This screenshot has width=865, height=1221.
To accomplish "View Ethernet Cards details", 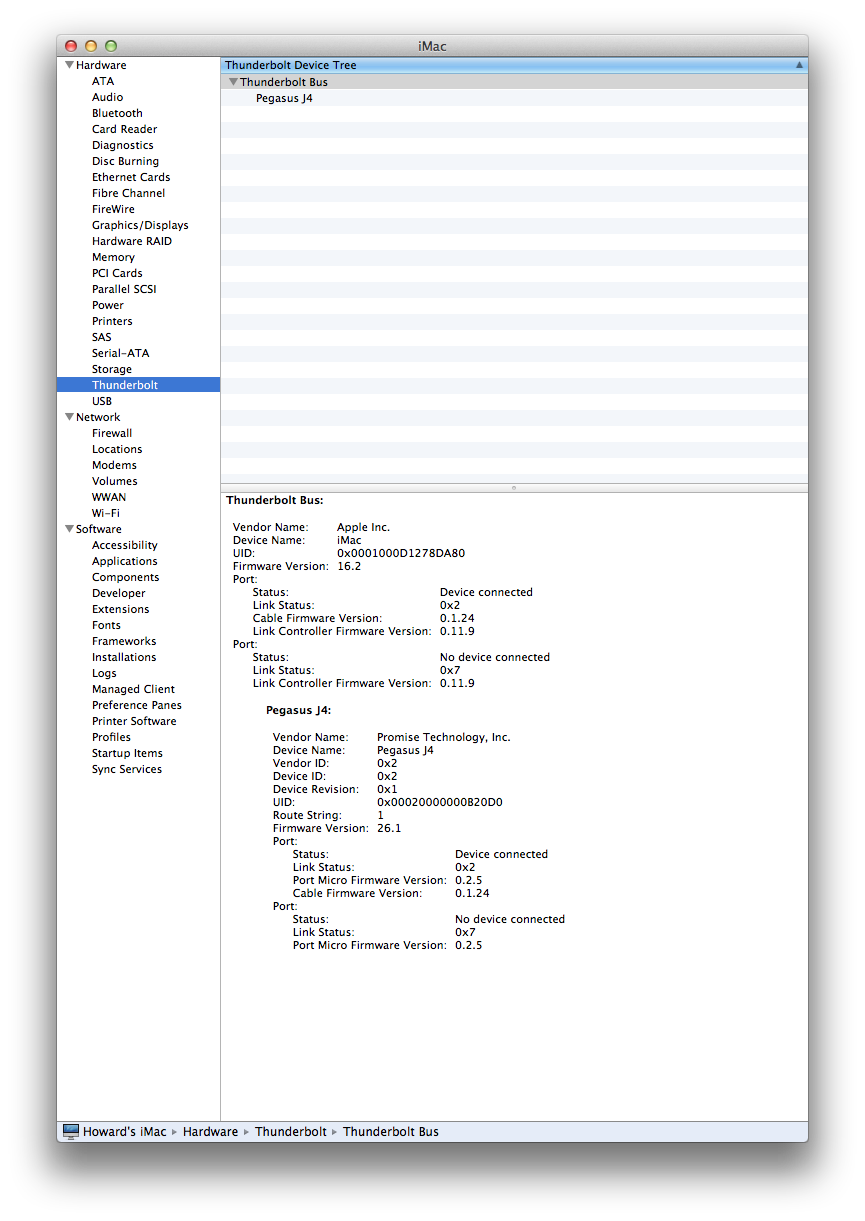I will tap(131, 177).
